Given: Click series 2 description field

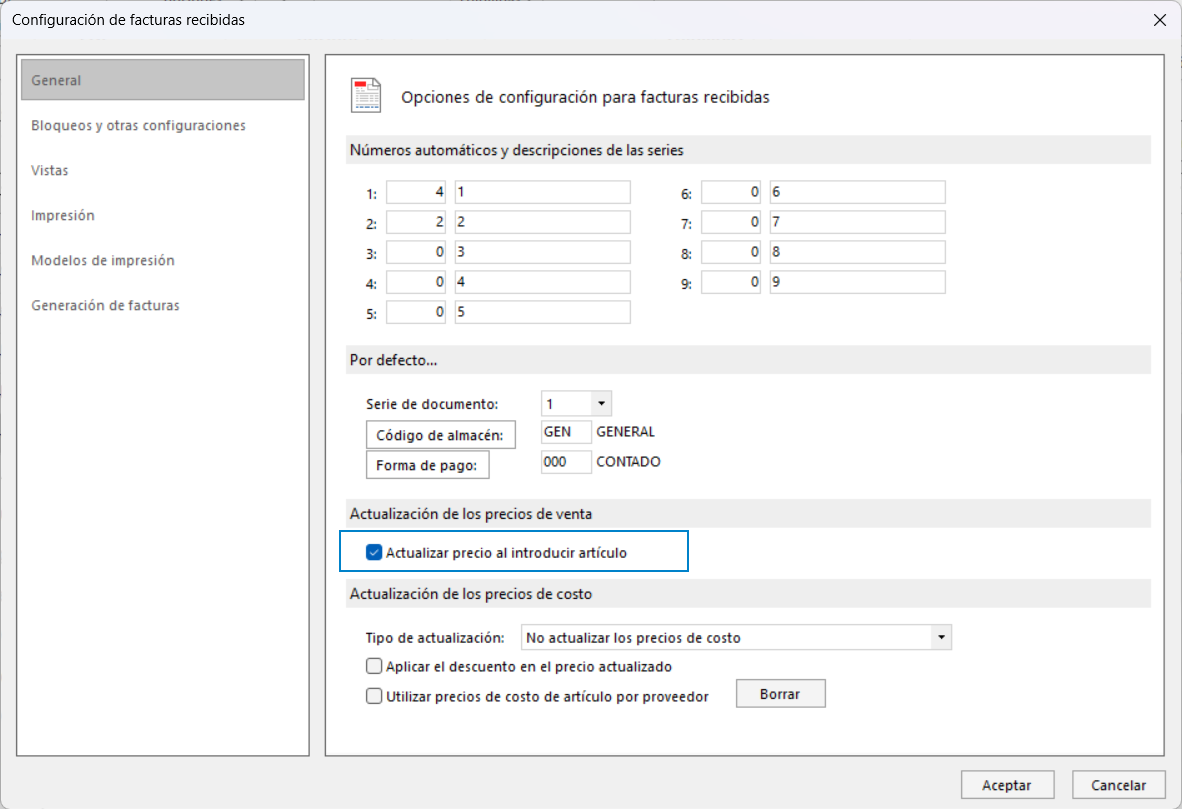Looking at the screenshot, I should pyautogui.click(x=542, y=222).
